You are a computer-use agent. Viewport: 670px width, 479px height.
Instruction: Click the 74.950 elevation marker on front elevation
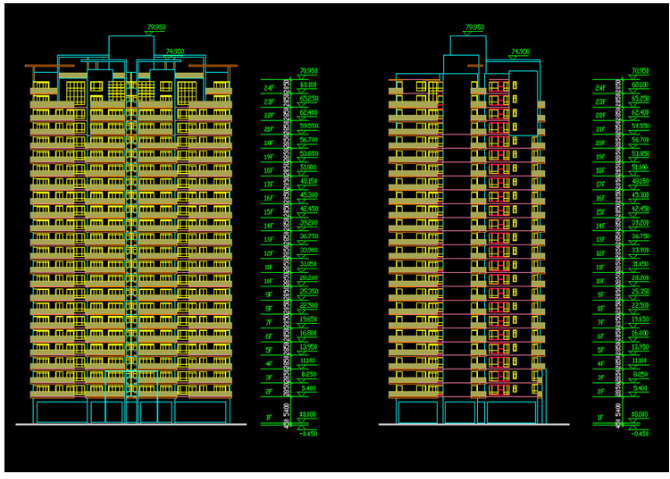[174, 49]
